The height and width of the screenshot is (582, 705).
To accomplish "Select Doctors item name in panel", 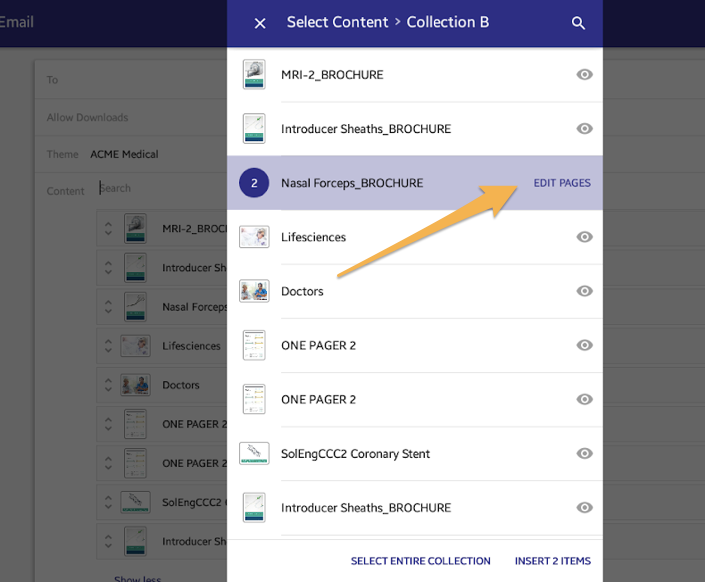I will 302,291.
